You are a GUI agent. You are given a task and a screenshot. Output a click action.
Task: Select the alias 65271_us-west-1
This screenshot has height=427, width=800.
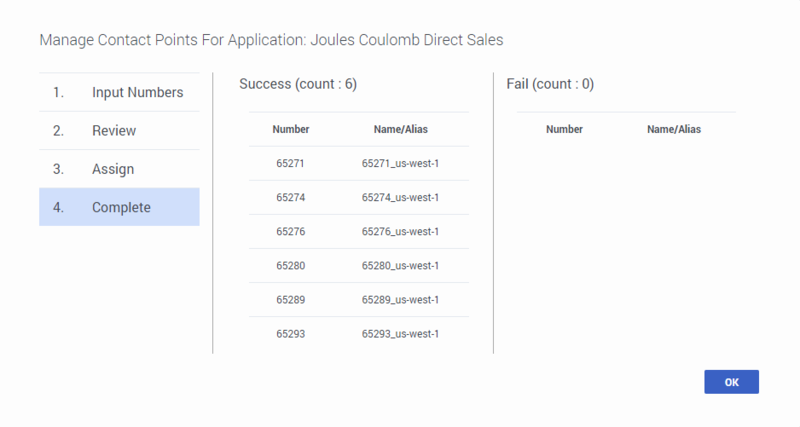(400, 164)
